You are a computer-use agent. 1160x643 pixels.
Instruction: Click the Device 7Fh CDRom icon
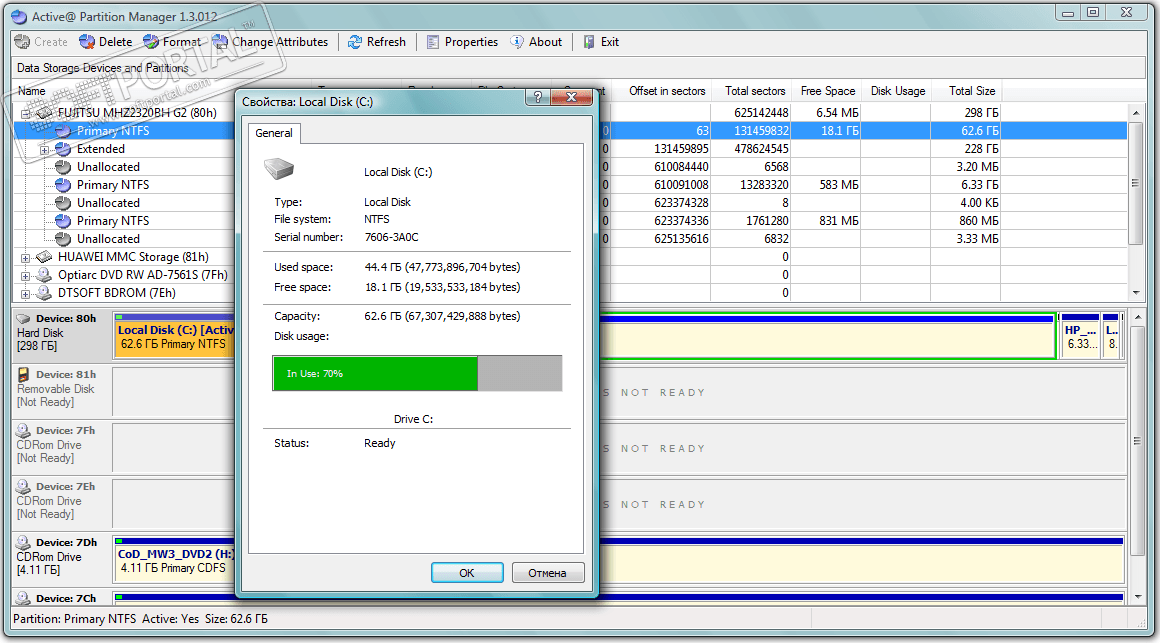[x=24, y=431]
